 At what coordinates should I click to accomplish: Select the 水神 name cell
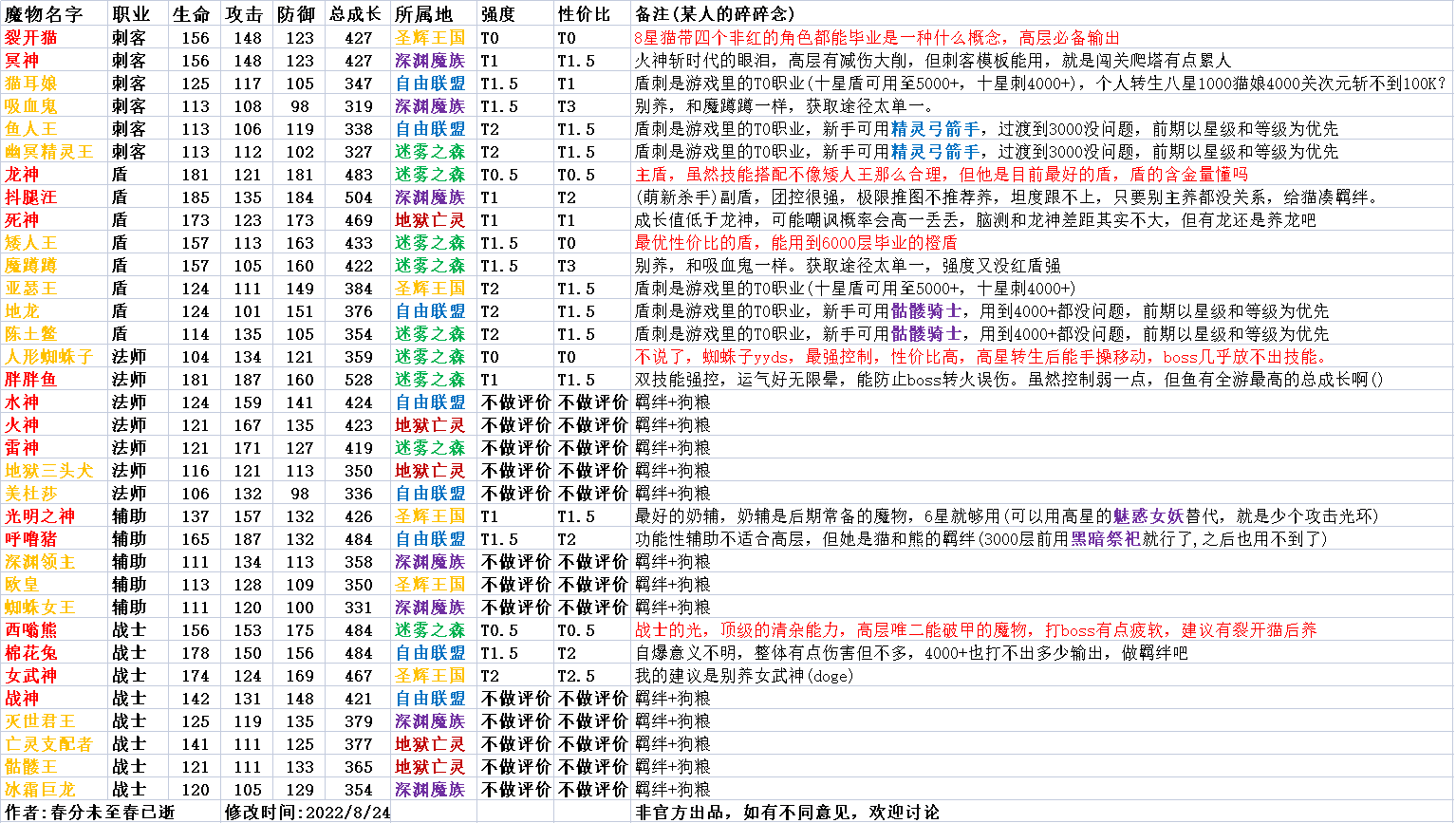tap(22, 402)
